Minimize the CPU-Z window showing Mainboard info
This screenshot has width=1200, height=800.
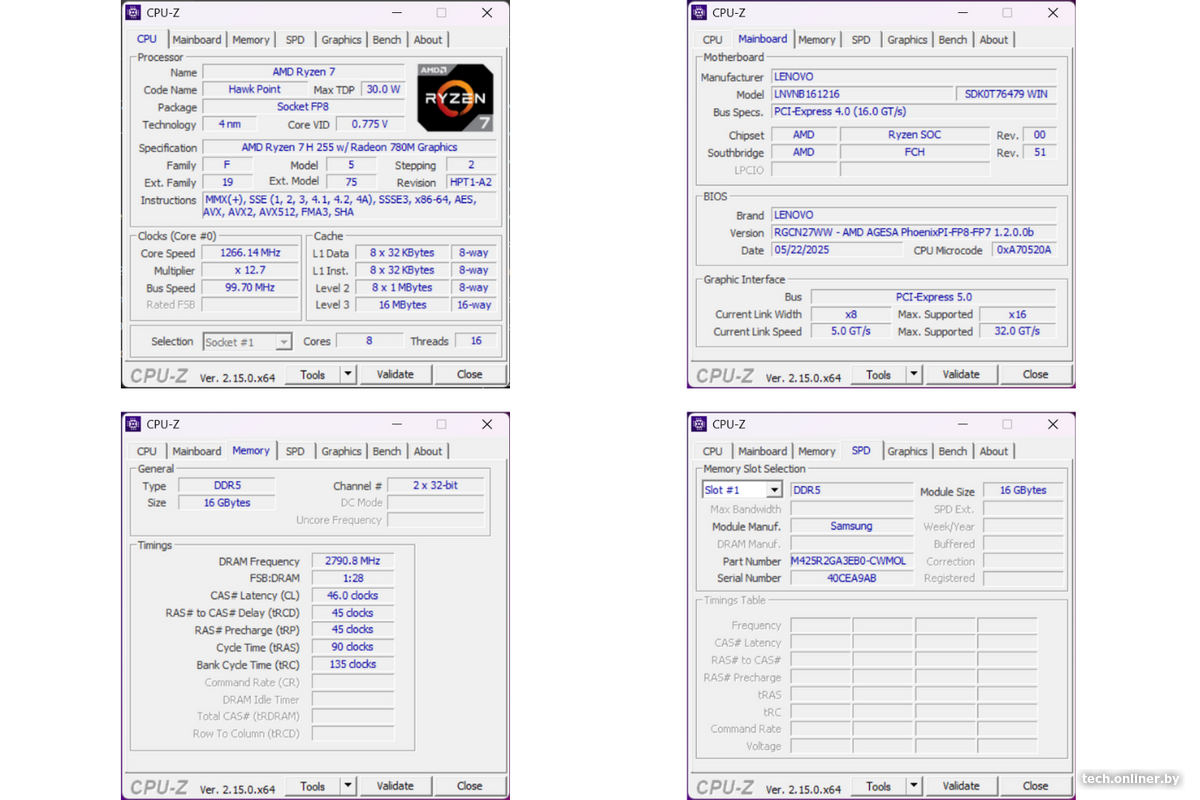click(962, 13)
